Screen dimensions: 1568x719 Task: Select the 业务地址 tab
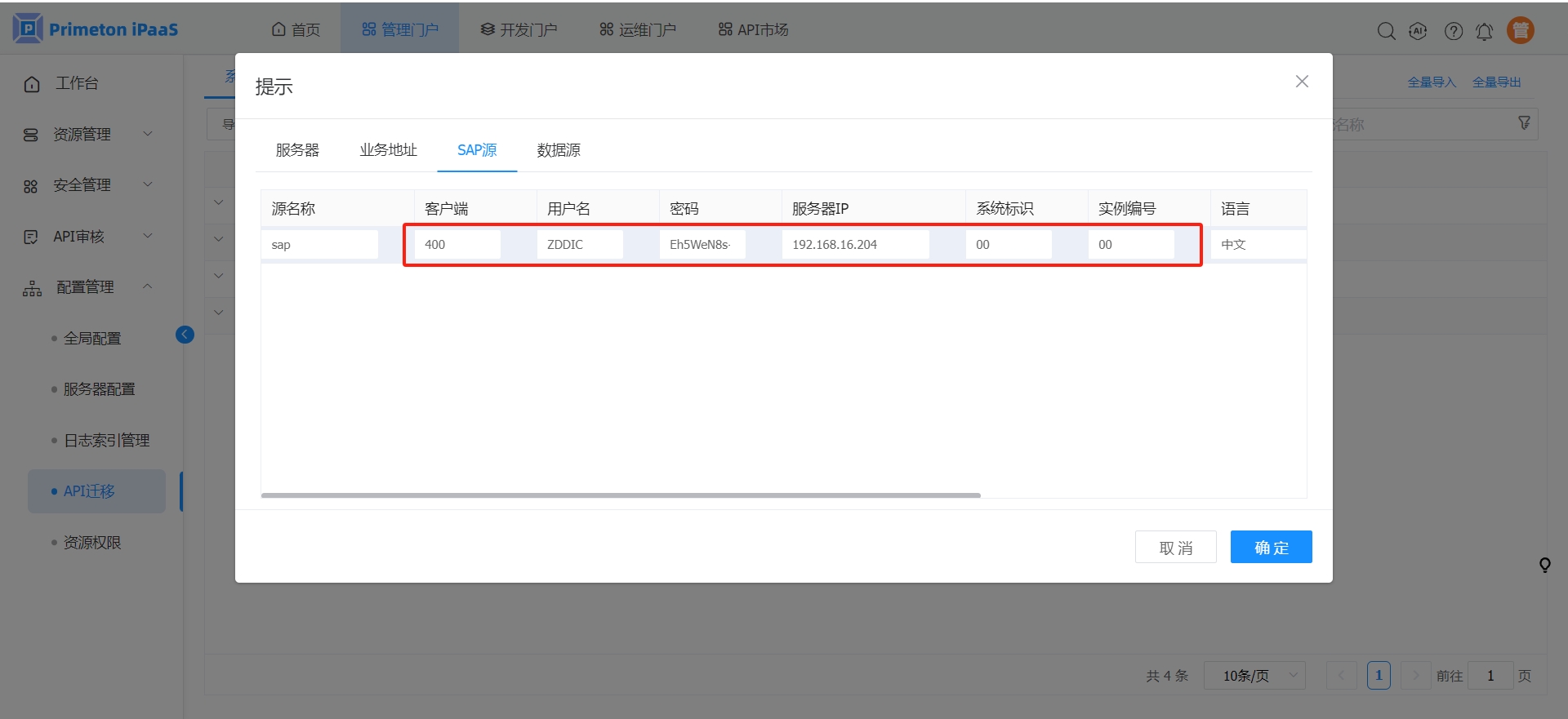tap(388, 150)
